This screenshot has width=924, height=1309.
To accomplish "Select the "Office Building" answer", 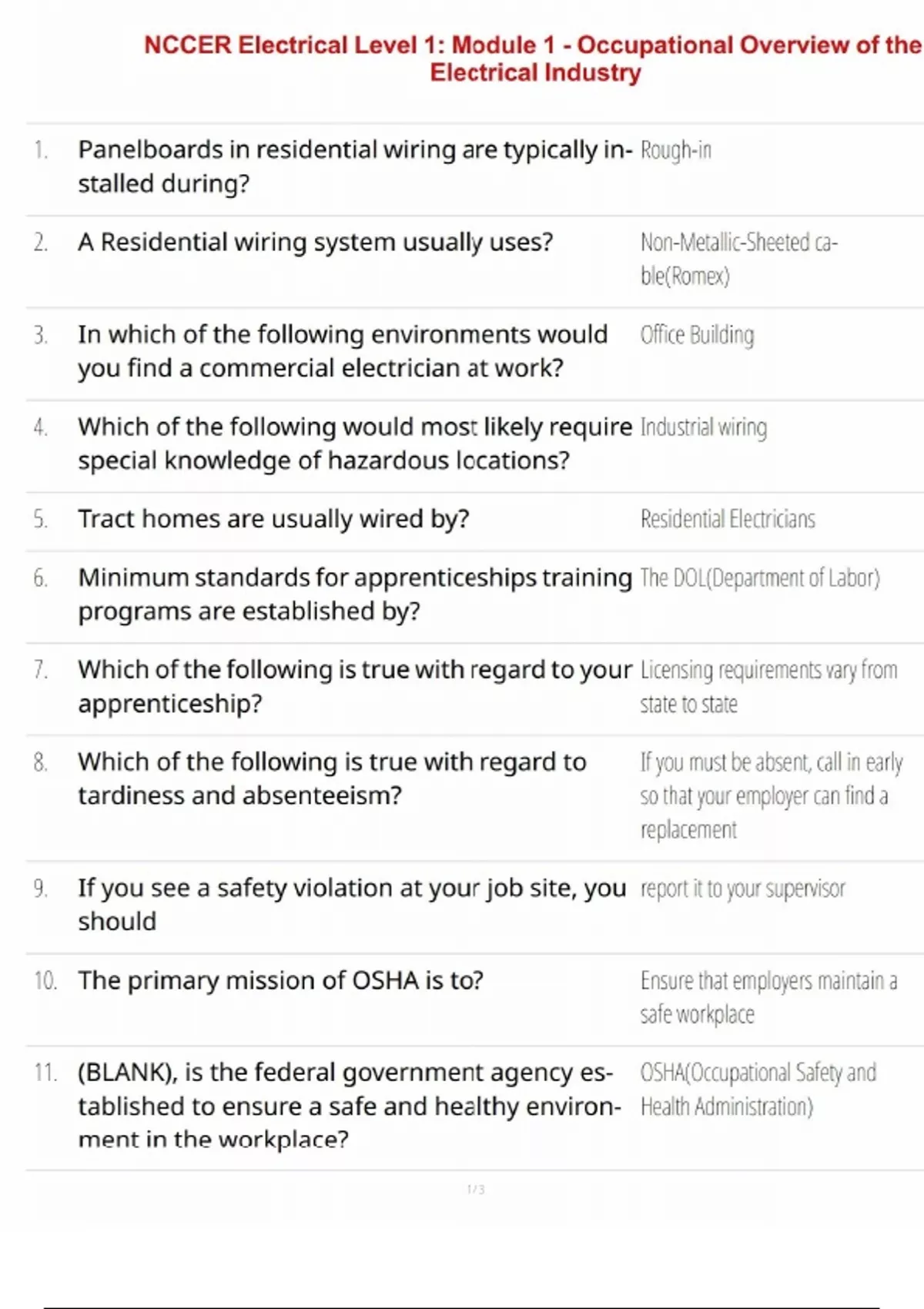I will pyautogui.click(x=697, y=335).
